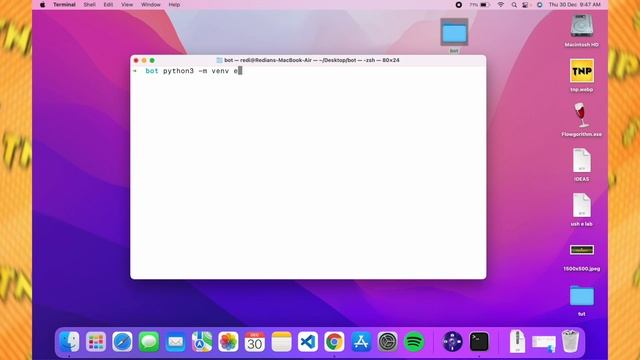
Task: Activate Siri from the menu bar
Action: [x=540, y=5]
